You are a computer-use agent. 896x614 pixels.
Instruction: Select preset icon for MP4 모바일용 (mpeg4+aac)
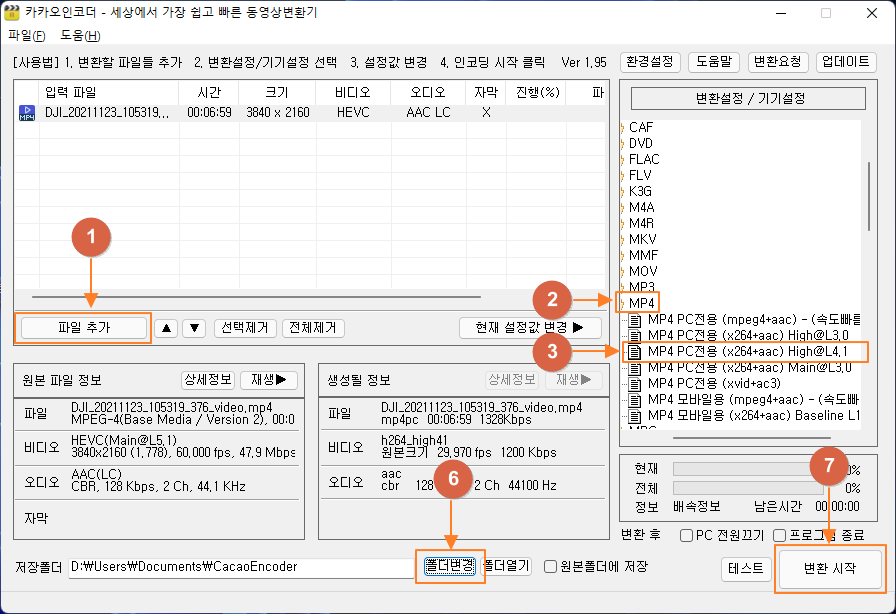coord(634,400)
